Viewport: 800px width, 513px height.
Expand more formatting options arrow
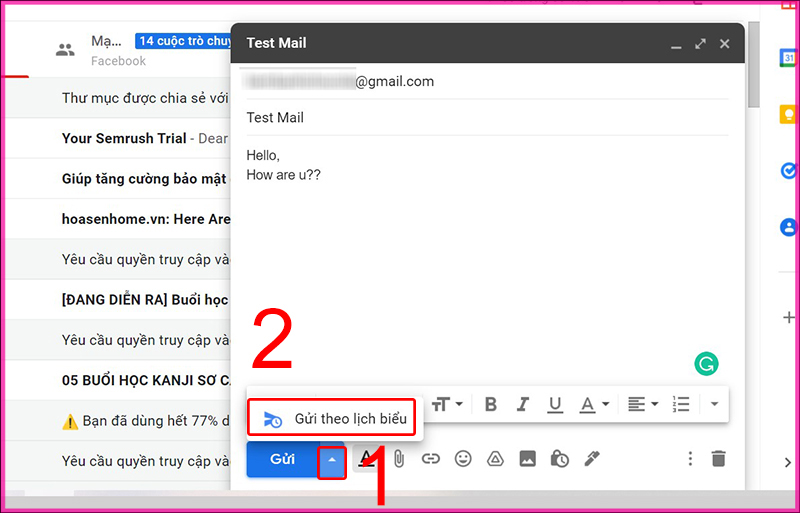point(714,405)
